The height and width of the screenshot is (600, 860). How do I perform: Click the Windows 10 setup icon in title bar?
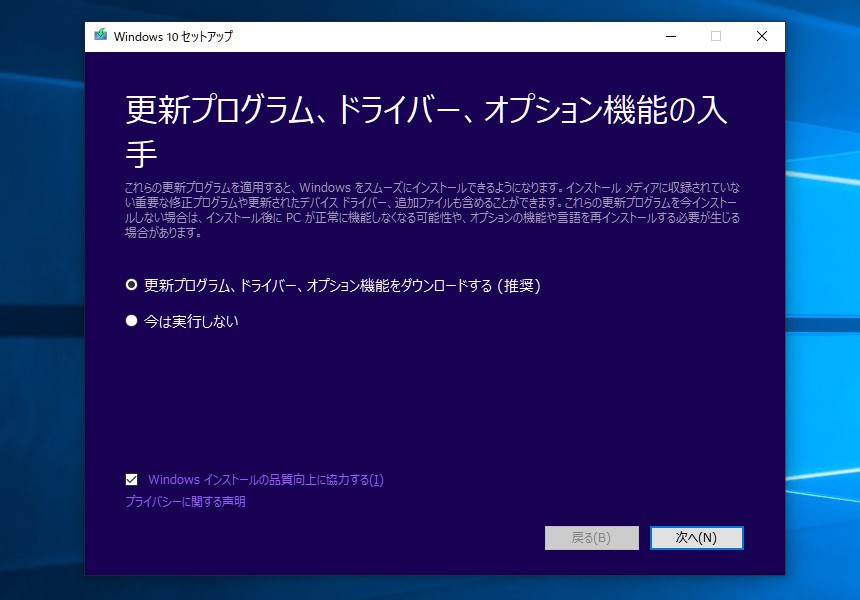pos(100,36)
